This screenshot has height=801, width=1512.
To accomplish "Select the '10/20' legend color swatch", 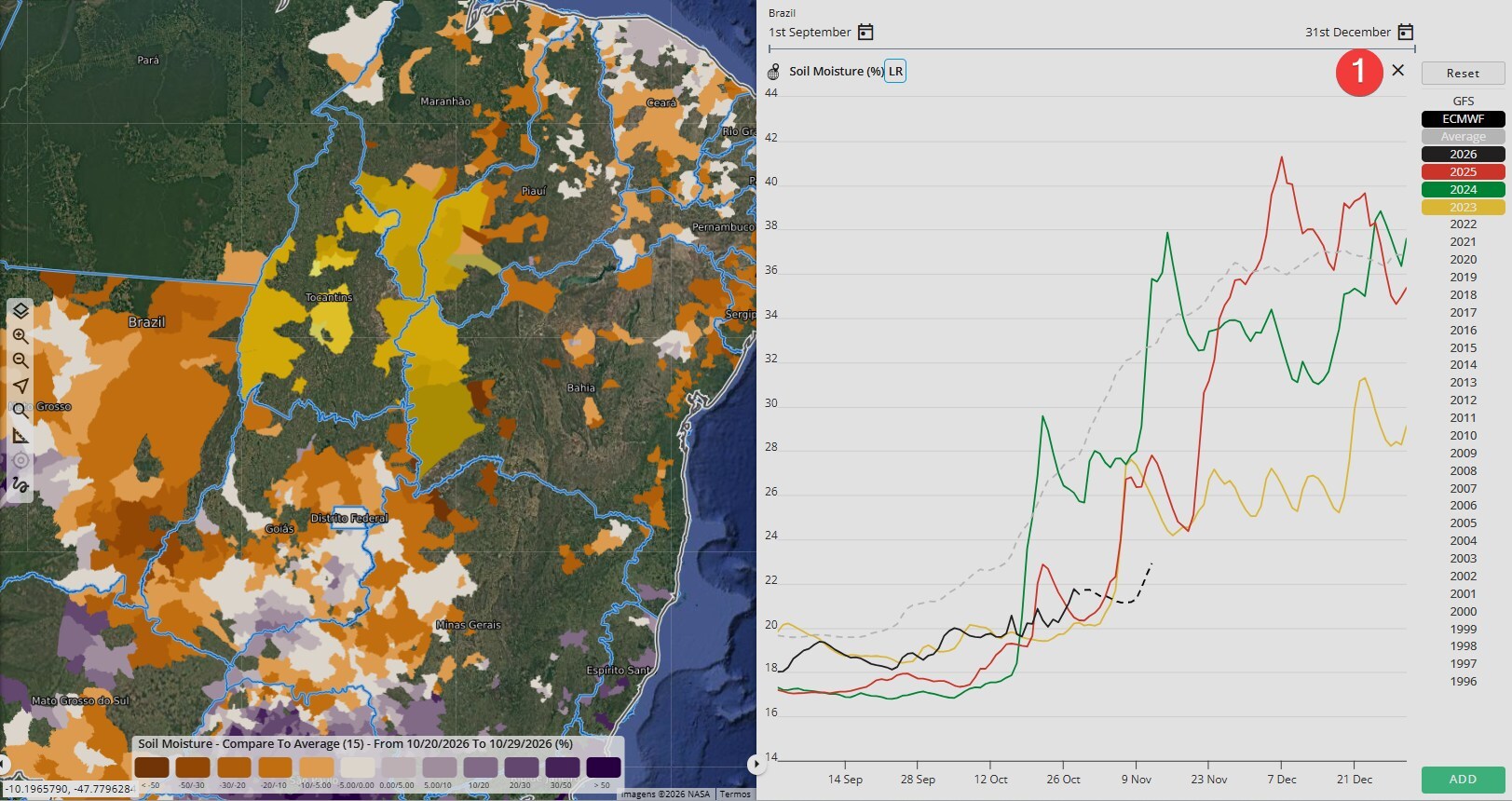I will tap(481, 767).
